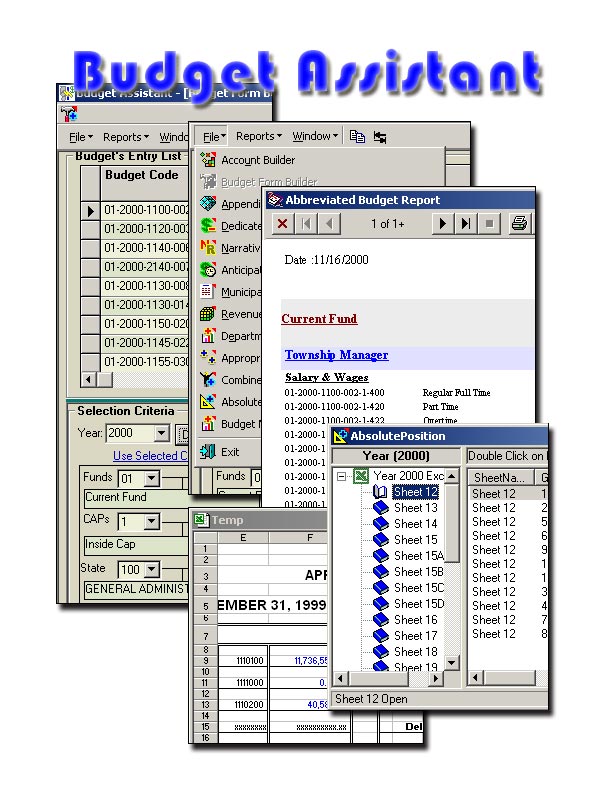The height and width of the screenshot is (792, 612).
Task: Click the Dedicated menu item dollar icon
Action: 208,225
